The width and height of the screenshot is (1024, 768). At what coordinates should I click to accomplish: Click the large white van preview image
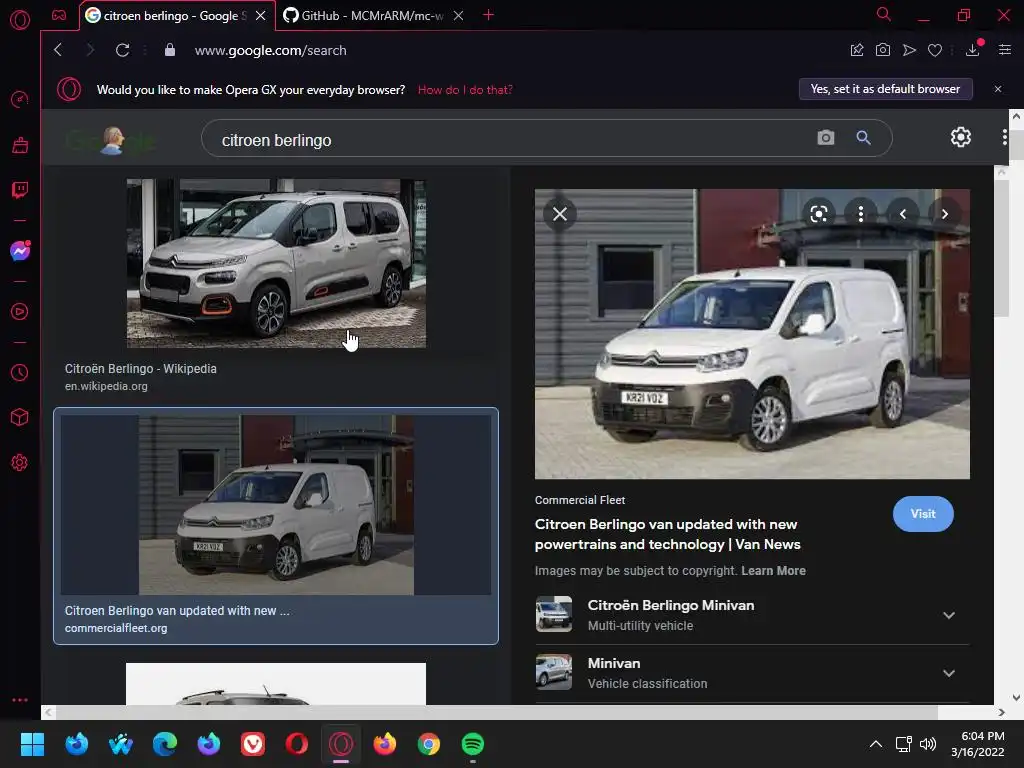point(752,334)
